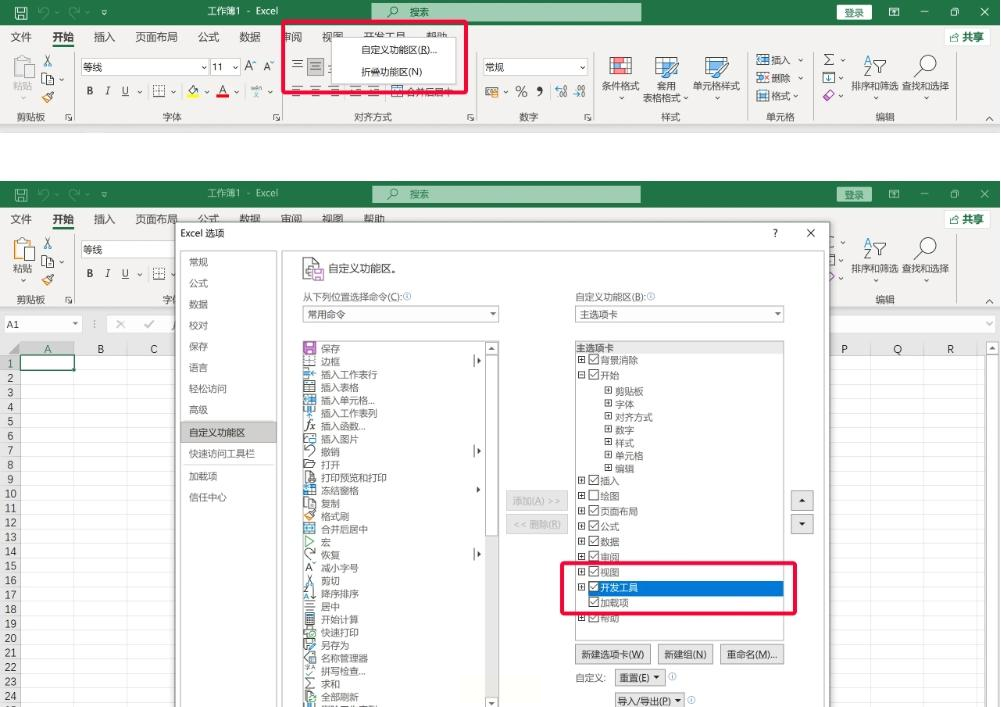Toggle the 公式 checkbox in main tabs tree
Screen dimensions: 1001x707
coord(594,526)
